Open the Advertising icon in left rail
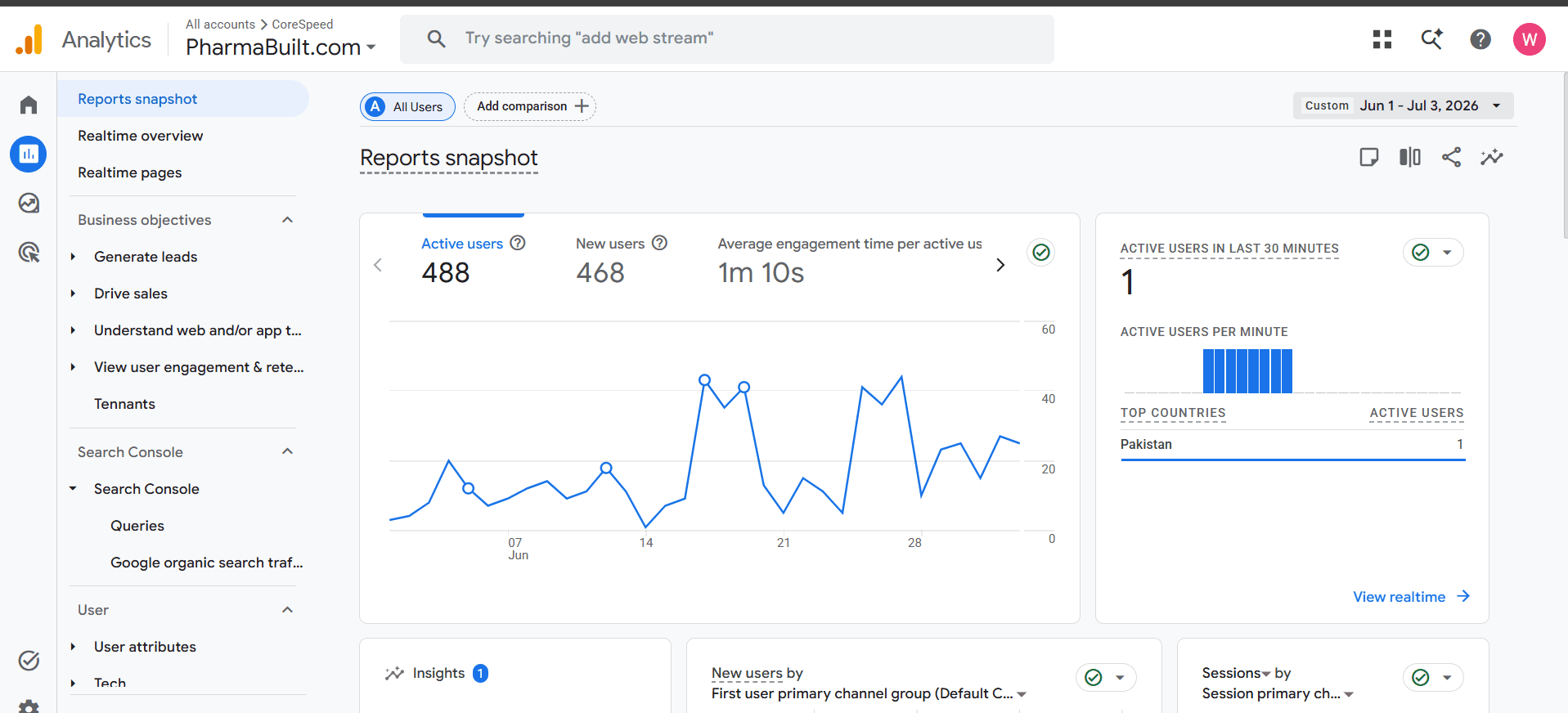The image size is (1568, 713). (29, 252)
